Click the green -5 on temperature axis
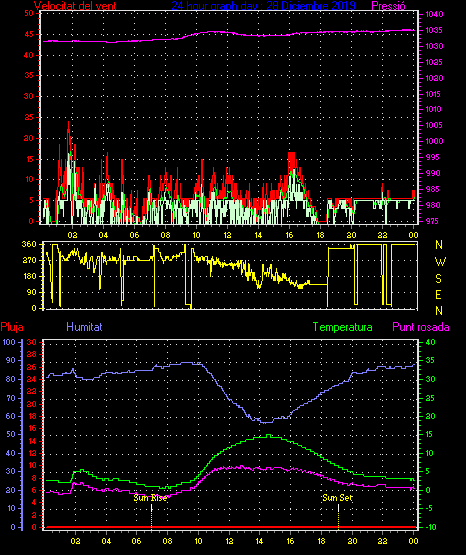 pos(429,508)
